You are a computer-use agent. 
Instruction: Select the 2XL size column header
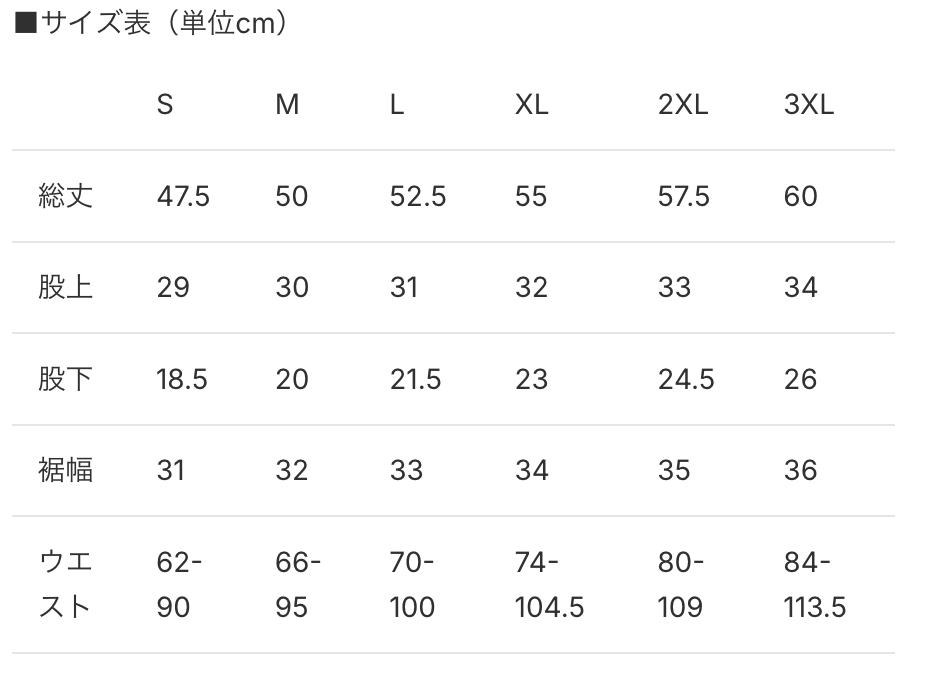point(683,105)
